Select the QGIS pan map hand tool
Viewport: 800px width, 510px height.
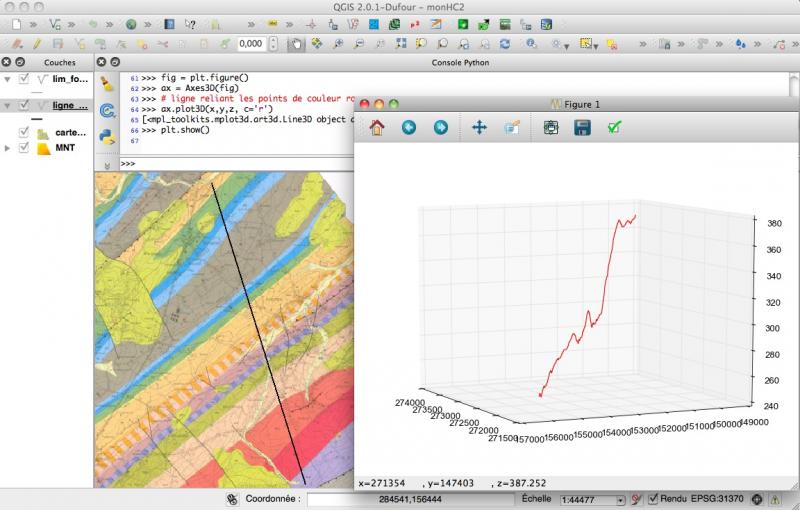click(x=295, y=44)
